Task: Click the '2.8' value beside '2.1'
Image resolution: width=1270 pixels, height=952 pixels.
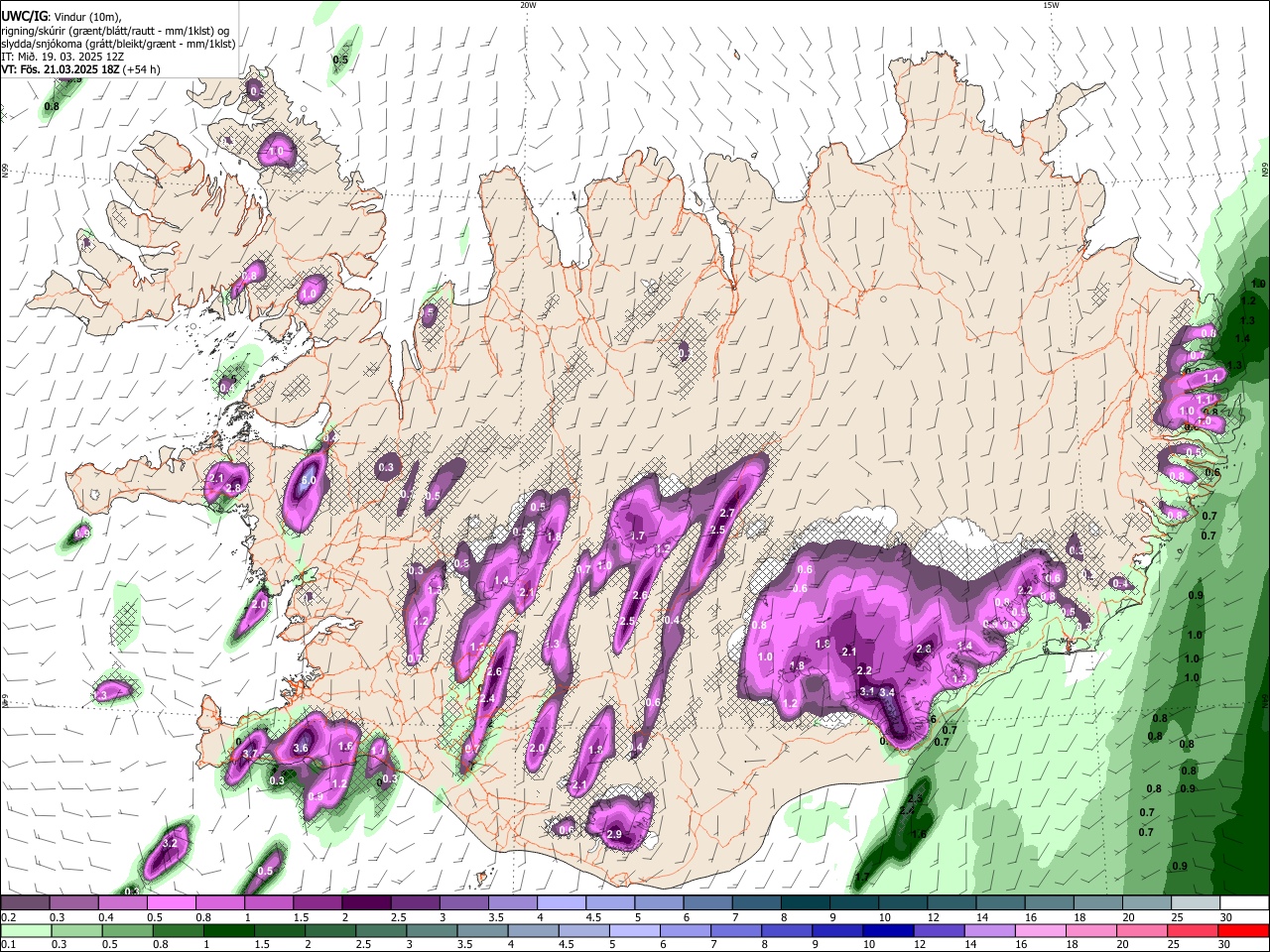Action: coord(234,488)
